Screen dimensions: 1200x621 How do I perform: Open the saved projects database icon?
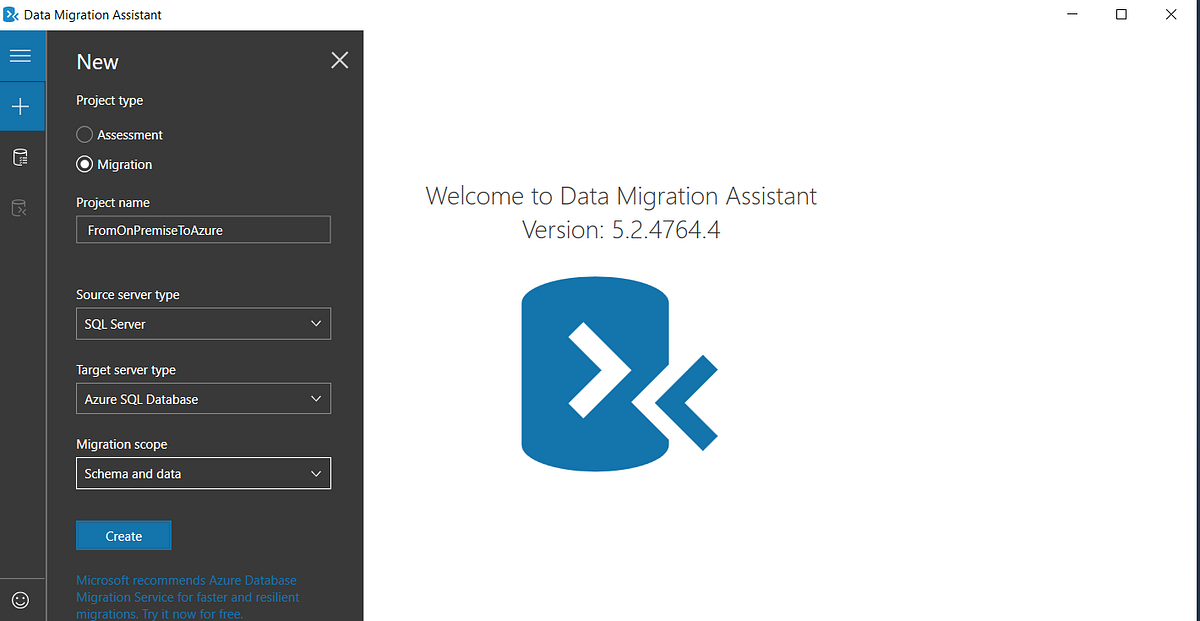click(x=21, y=157)
